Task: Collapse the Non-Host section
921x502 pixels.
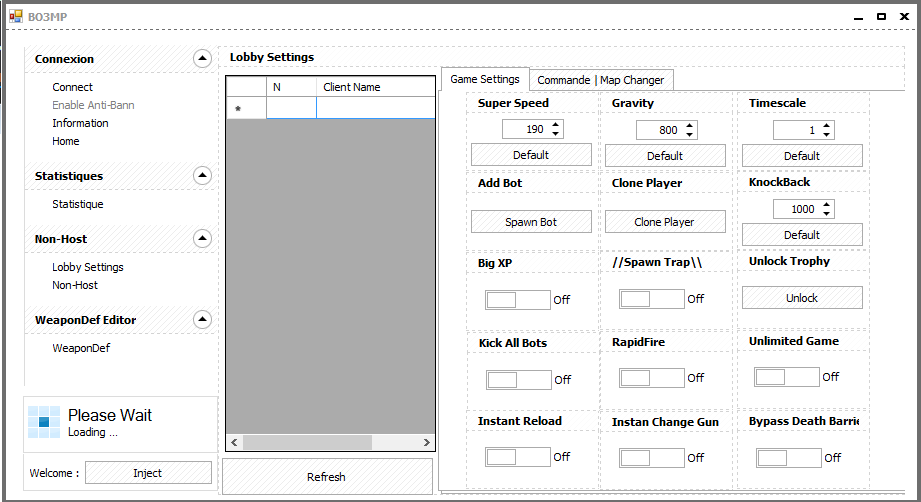Action: click(202, 238)
